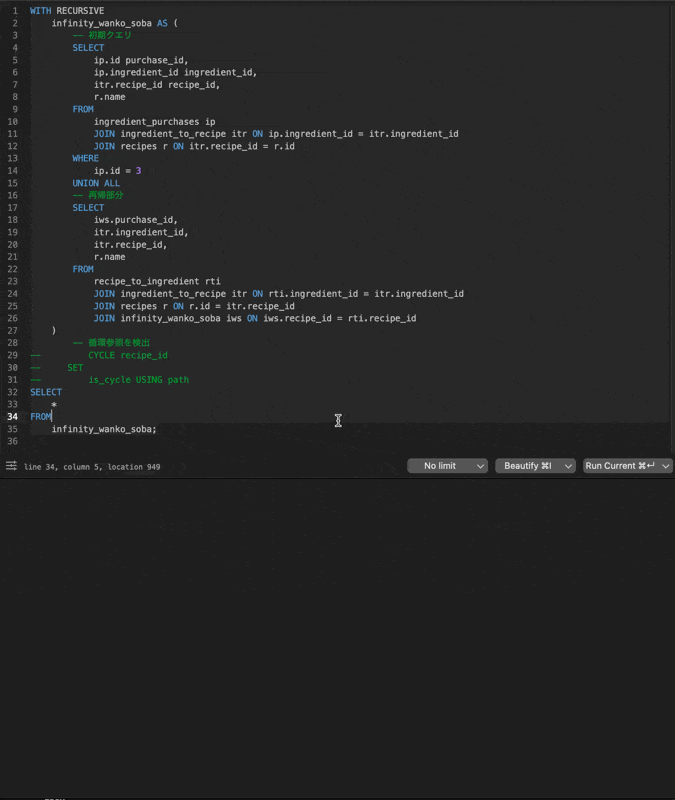The width and height of the screenshot is (675, 800).
Task: Click the FROM keyword on line 9
Action: click(x=83, y=109)
